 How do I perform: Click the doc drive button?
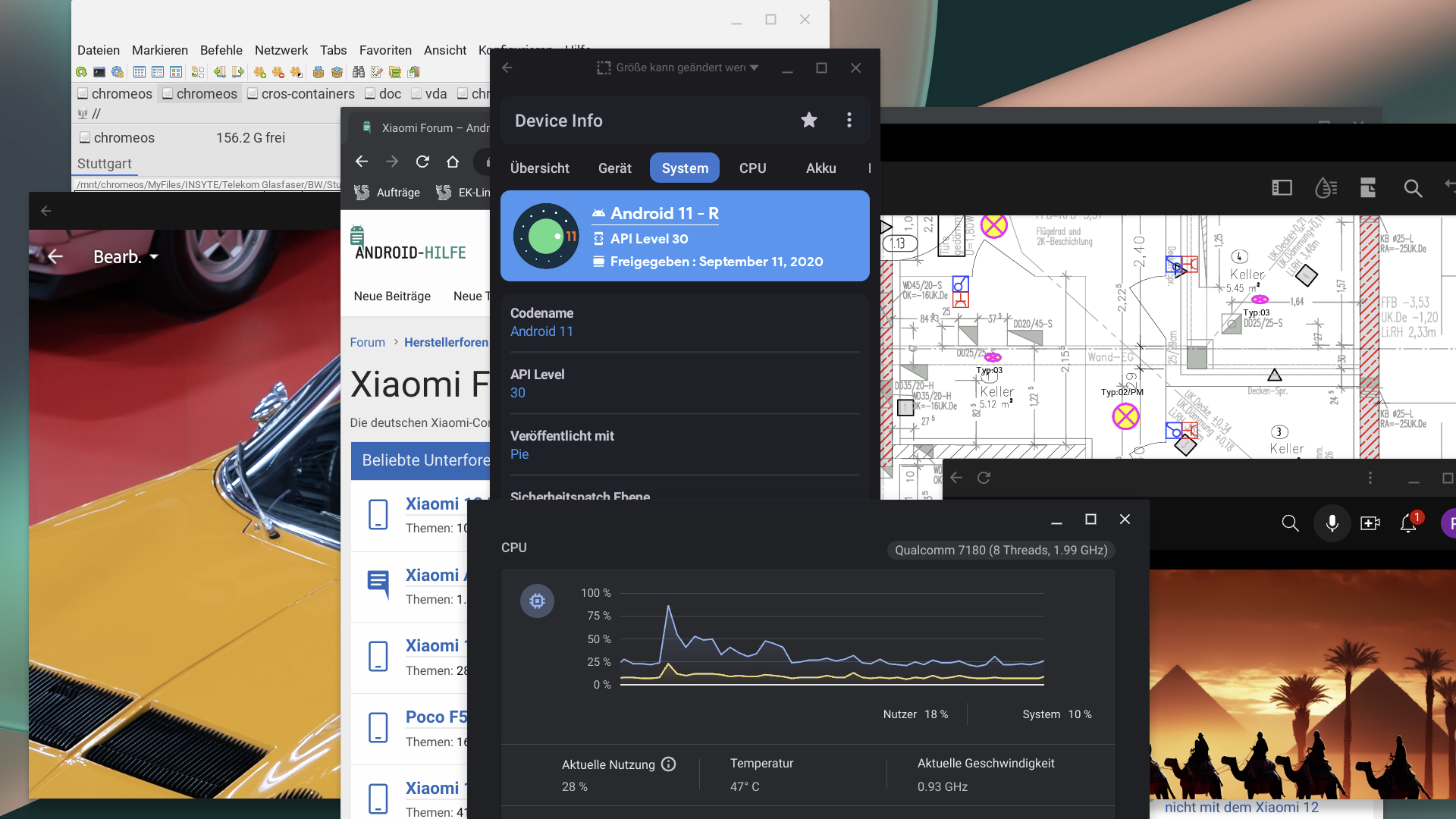tap(383, 94)
